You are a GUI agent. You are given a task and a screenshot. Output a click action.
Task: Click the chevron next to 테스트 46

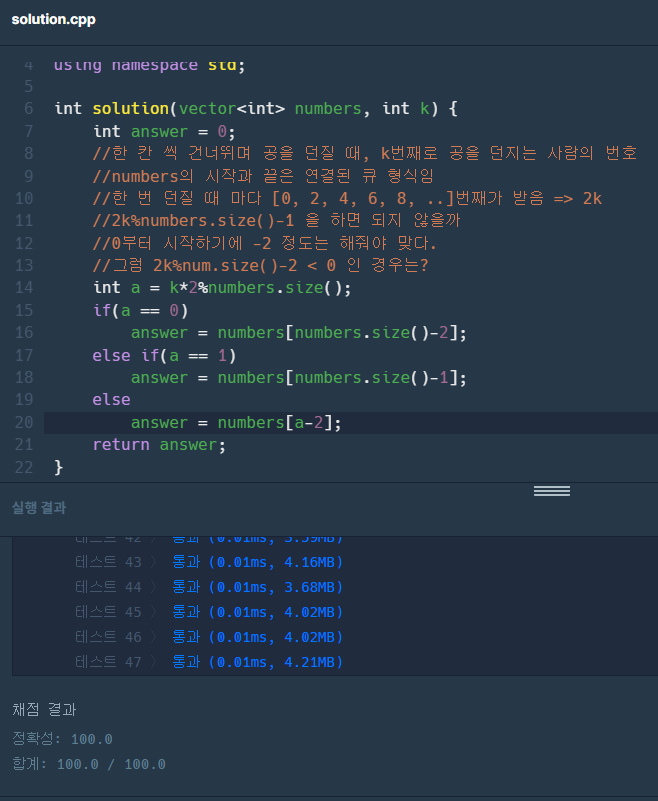(x=154, y=637)
